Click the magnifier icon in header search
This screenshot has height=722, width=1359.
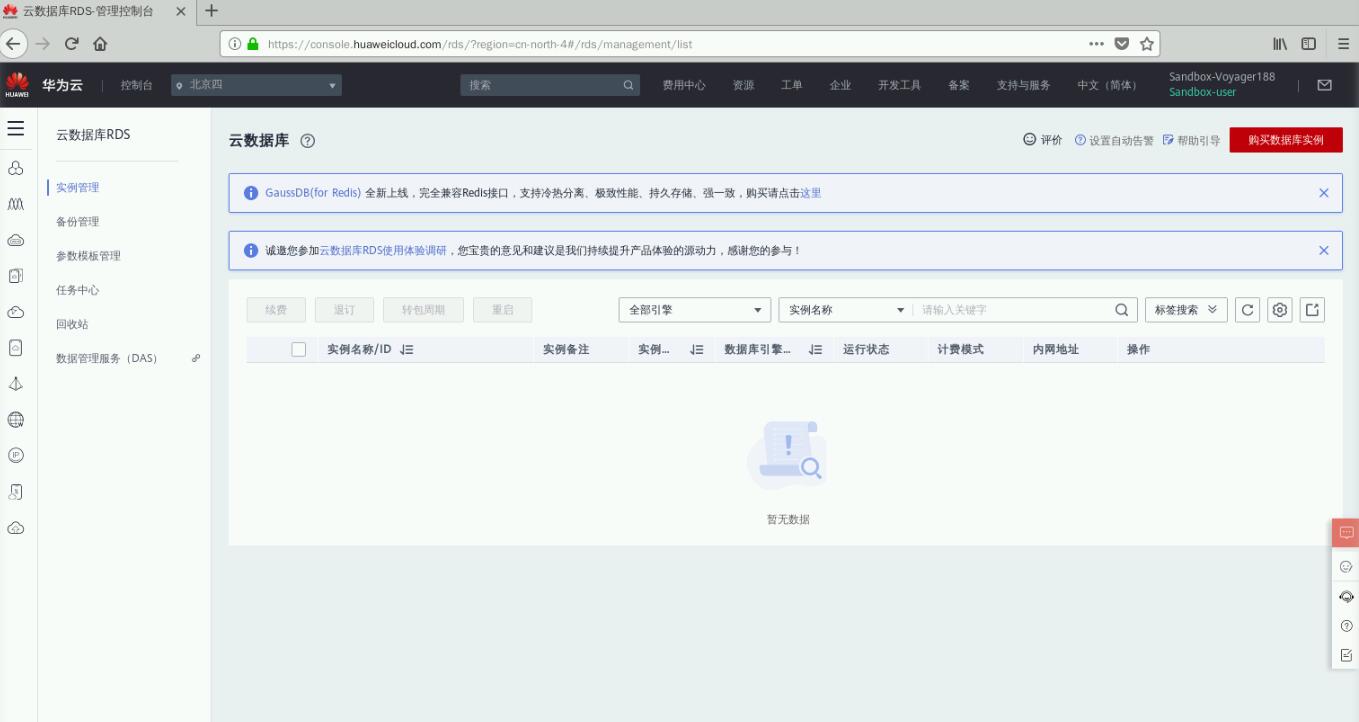[x=629, y=85]
